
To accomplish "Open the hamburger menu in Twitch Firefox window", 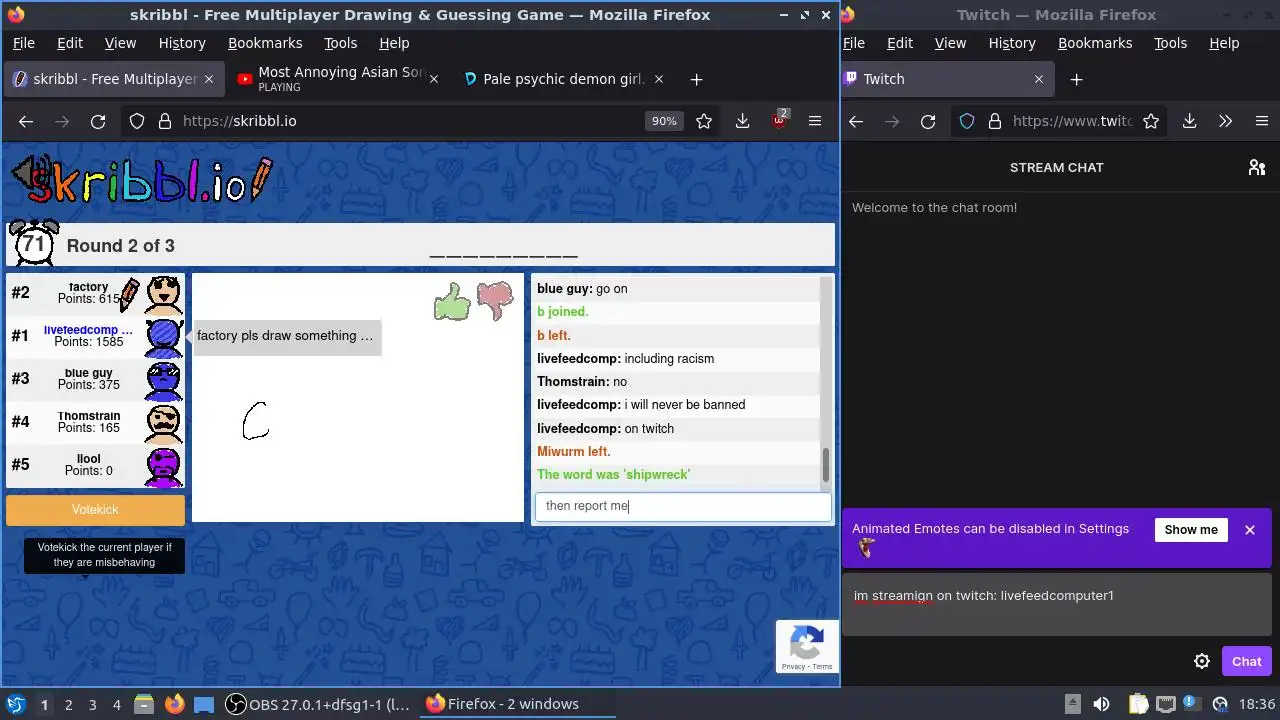I will click(x=1261, y=121).
